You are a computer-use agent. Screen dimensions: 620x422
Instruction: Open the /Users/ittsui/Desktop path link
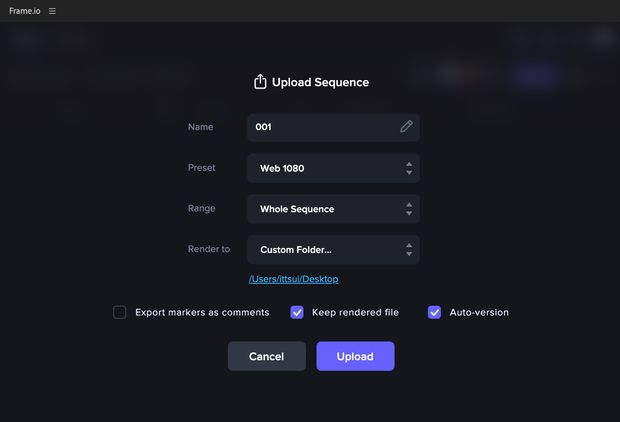pos(293,279)
